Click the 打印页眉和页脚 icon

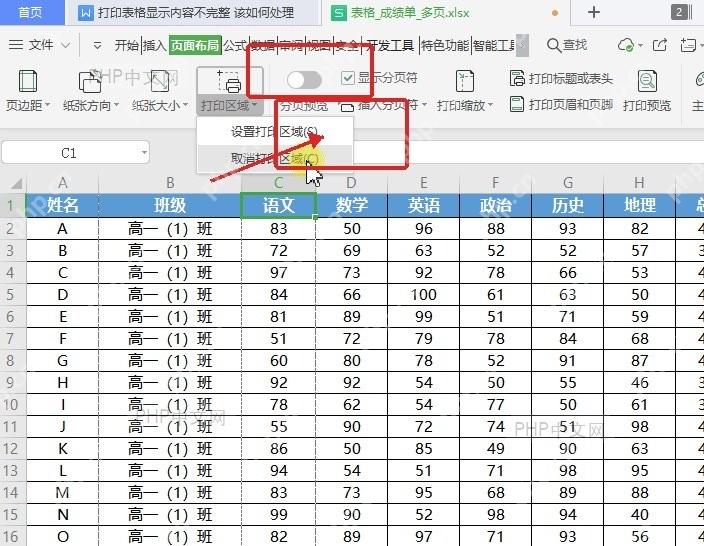[517, 105]
